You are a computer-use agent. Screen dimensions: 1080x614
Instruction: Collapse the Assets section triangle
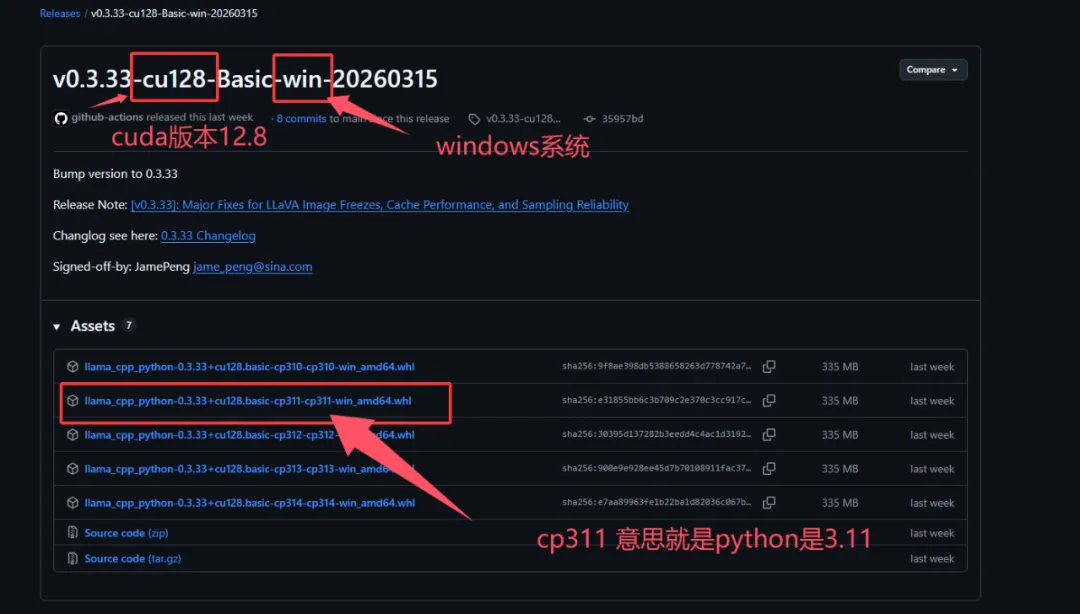coord(56,327)
